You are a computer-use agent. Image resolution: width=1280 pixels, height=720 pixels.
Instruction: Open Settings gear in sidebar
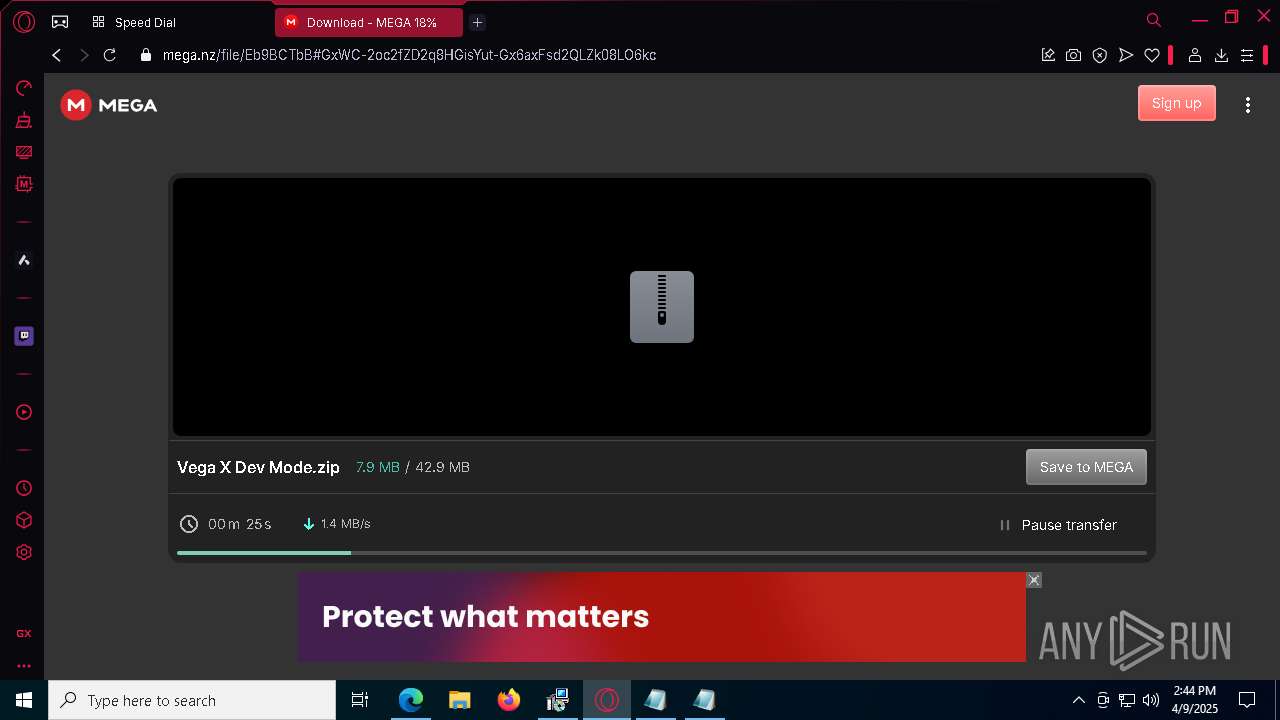tap(24, 552)
